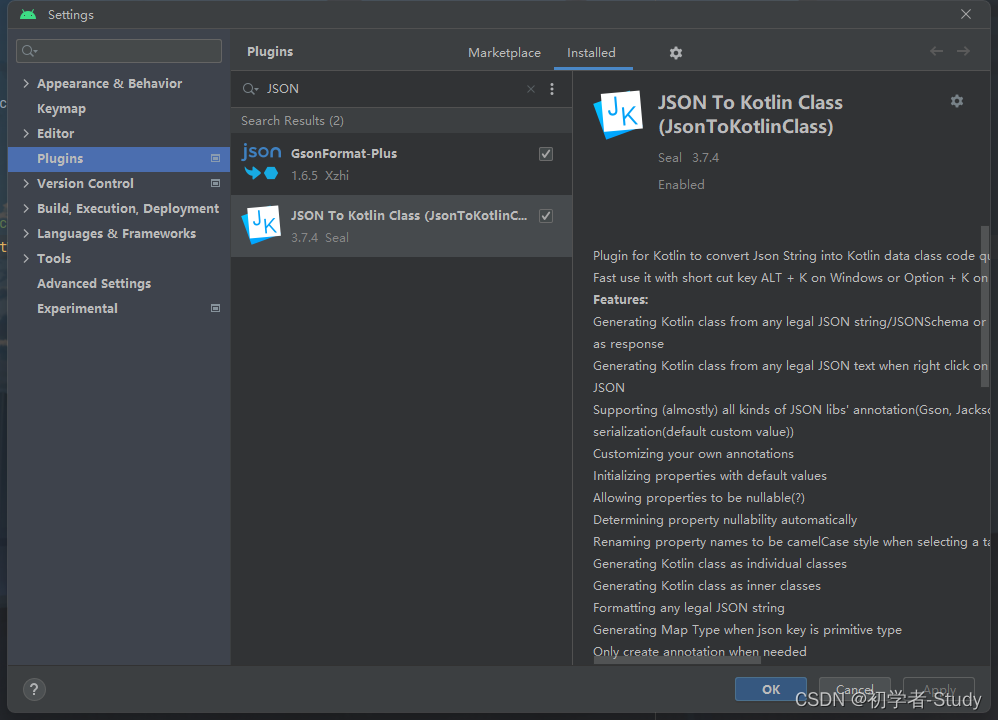Click the Search Results (2) header
This screenshot has width=998, height=720.
tap(292, 121)
